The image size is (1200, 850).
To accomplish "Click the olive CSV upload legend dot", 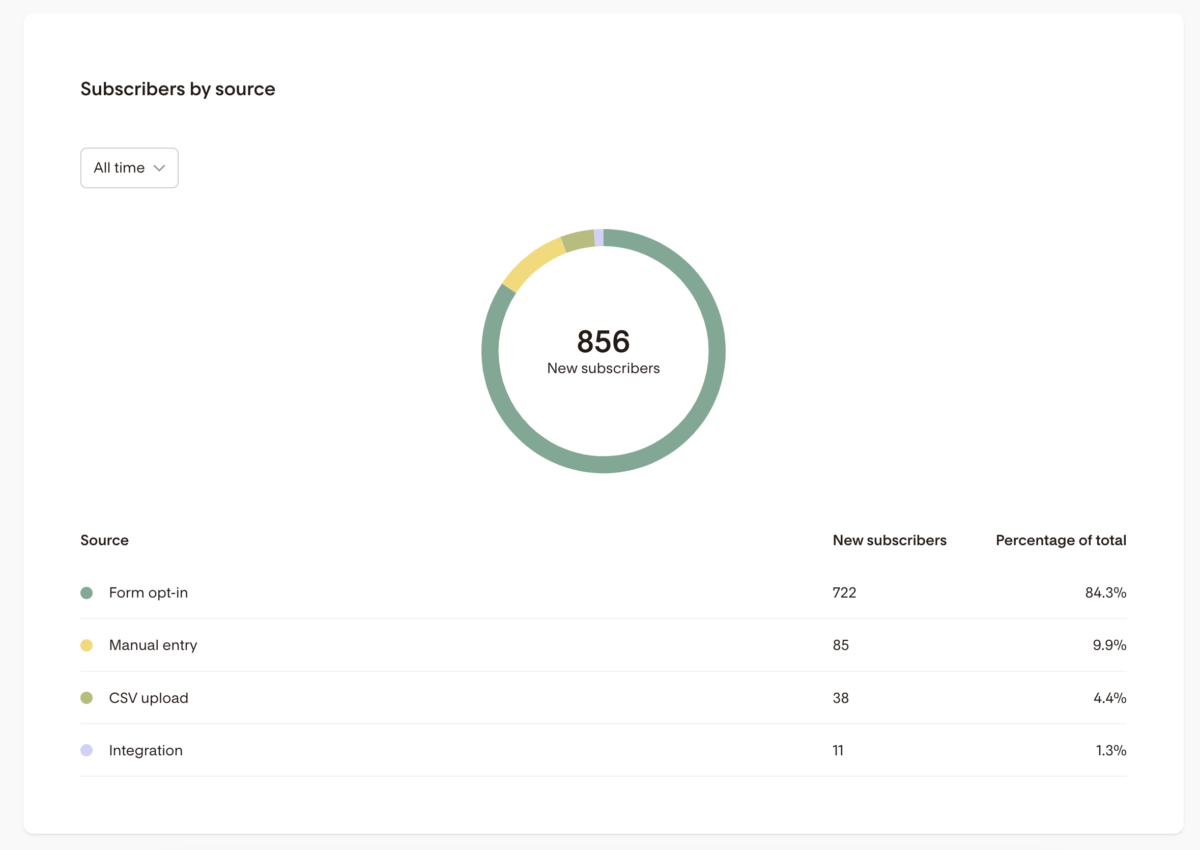I will (x=87, y=698).
